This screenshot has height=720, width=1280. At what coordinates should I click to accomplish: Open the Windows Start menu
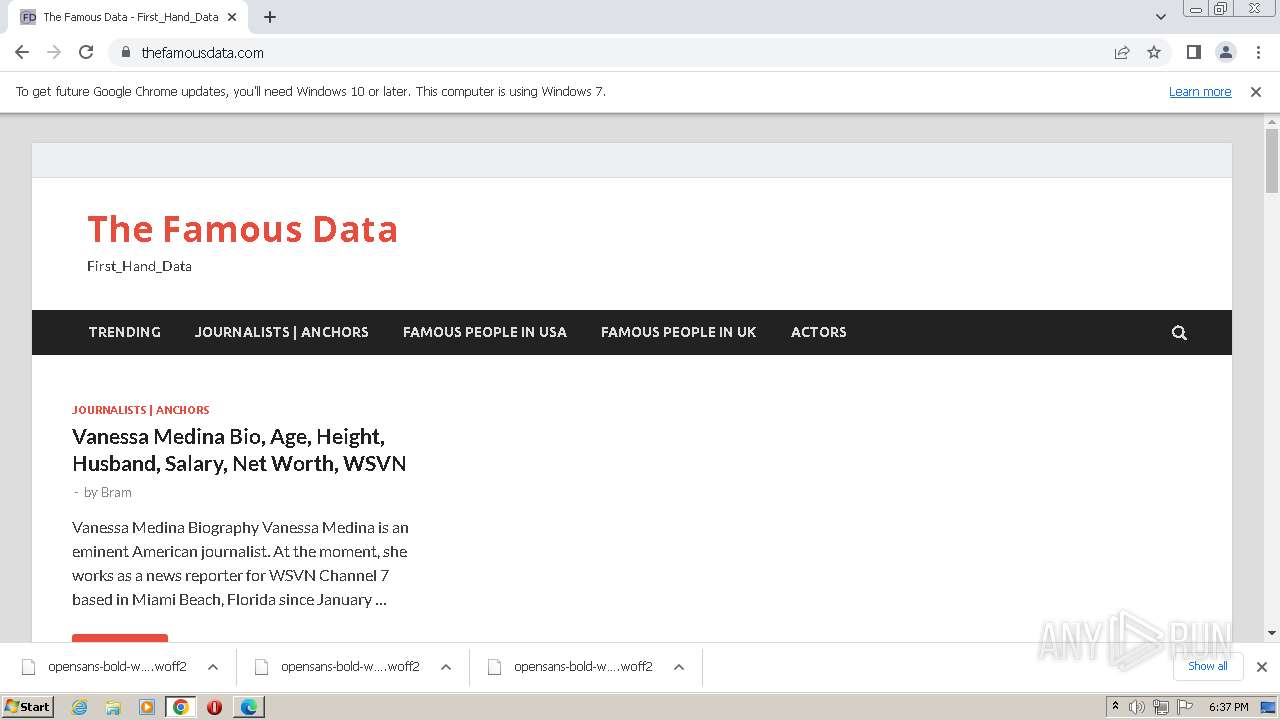coord(28,707)
